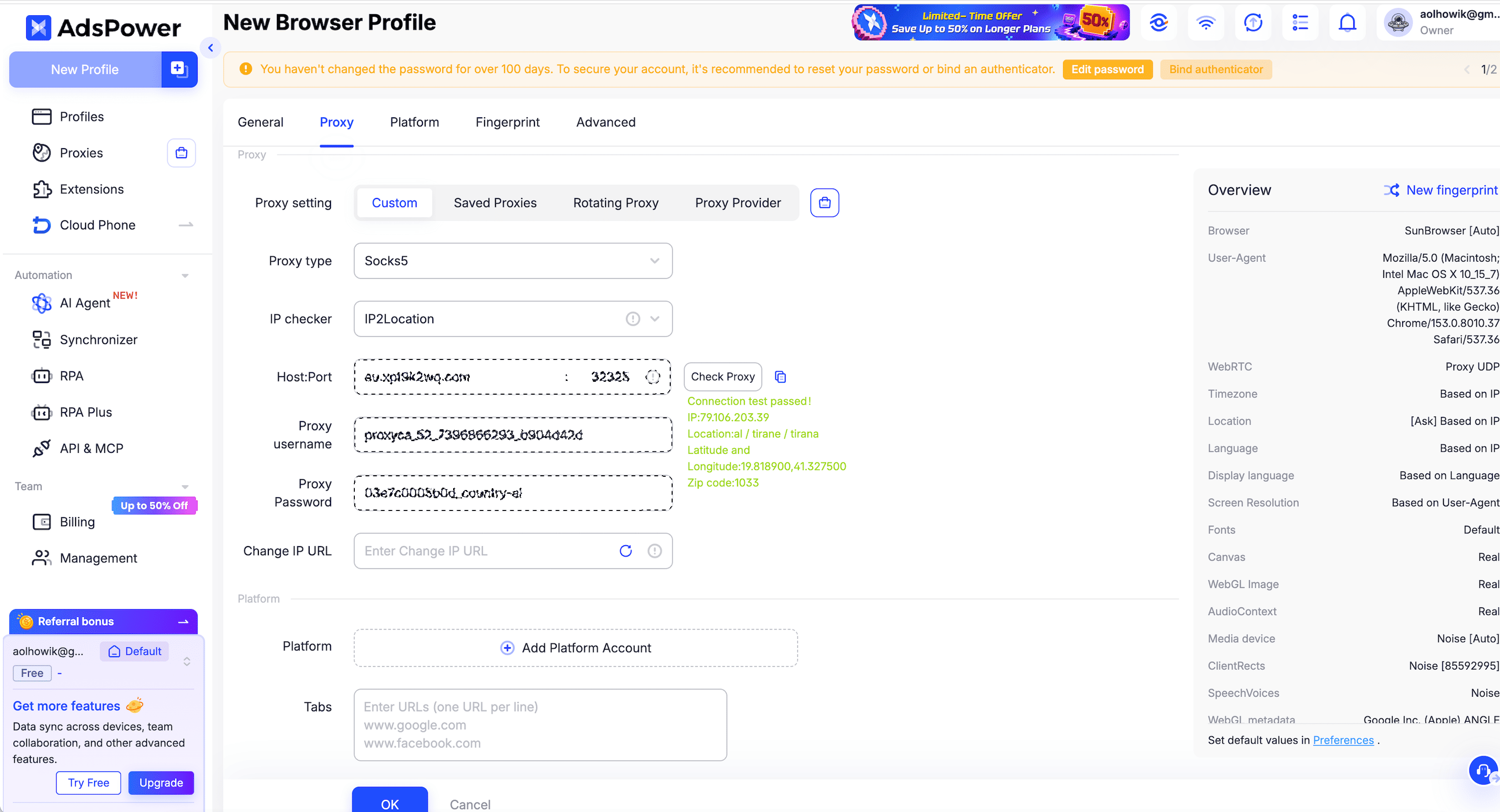Click the paste icon in Host:Port field
Viewport: 1500px width, 812px height.
653,377
